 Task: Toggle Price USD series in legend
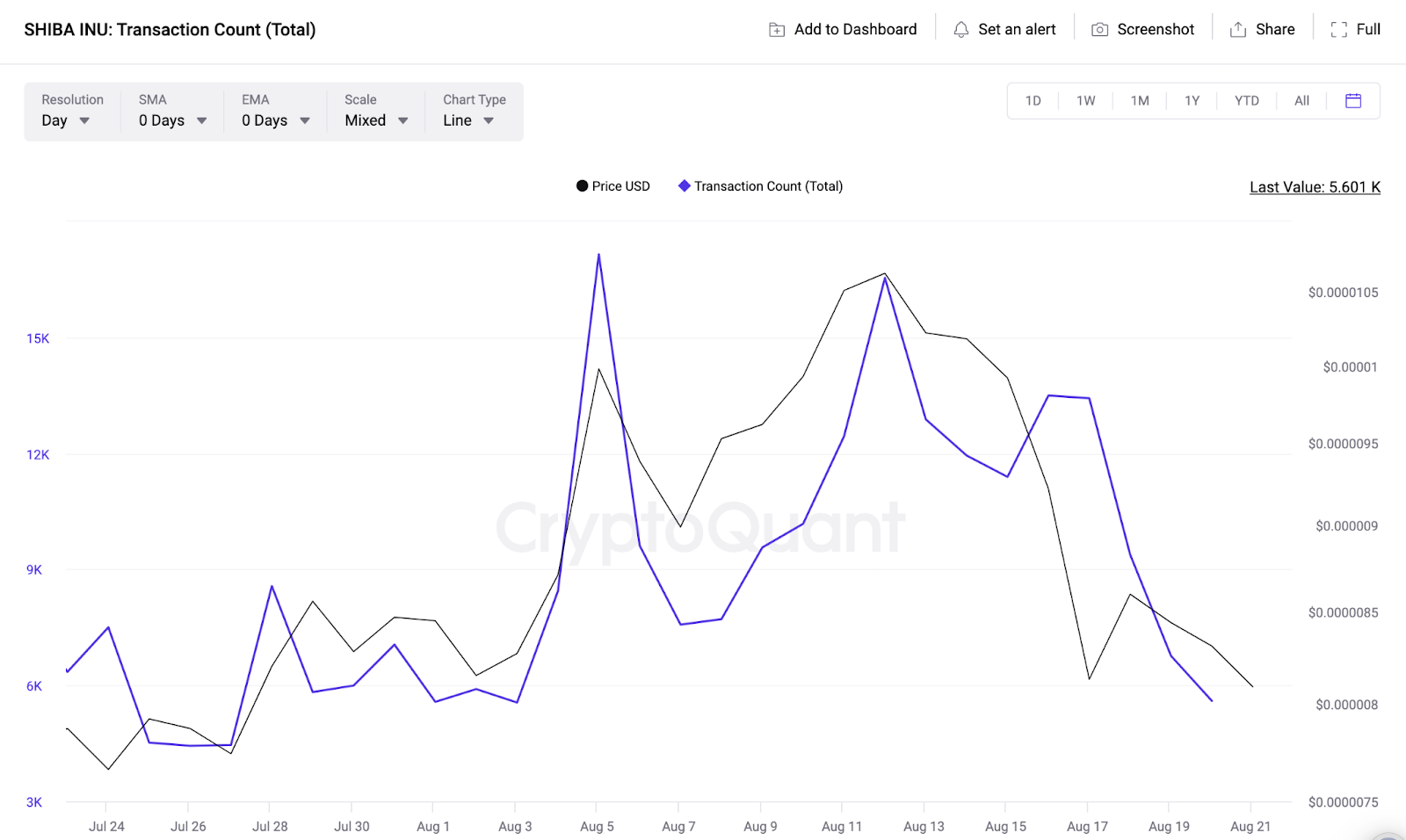613,186
